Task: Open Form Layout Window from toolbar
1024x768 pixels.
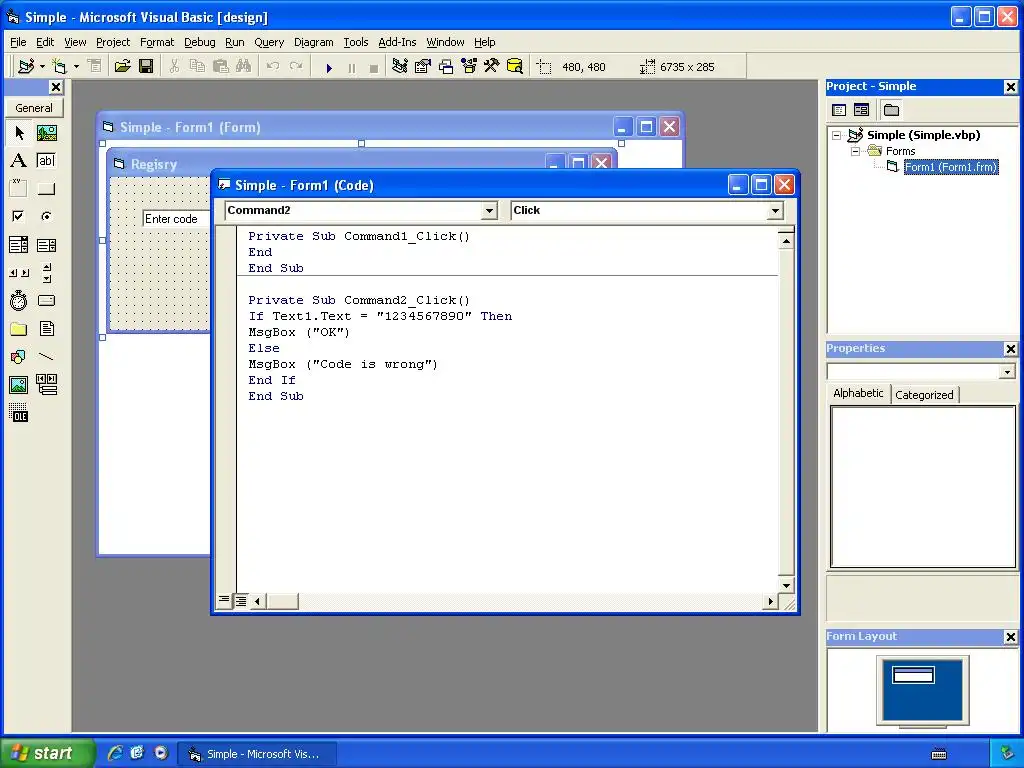Action: pos(446,66)
